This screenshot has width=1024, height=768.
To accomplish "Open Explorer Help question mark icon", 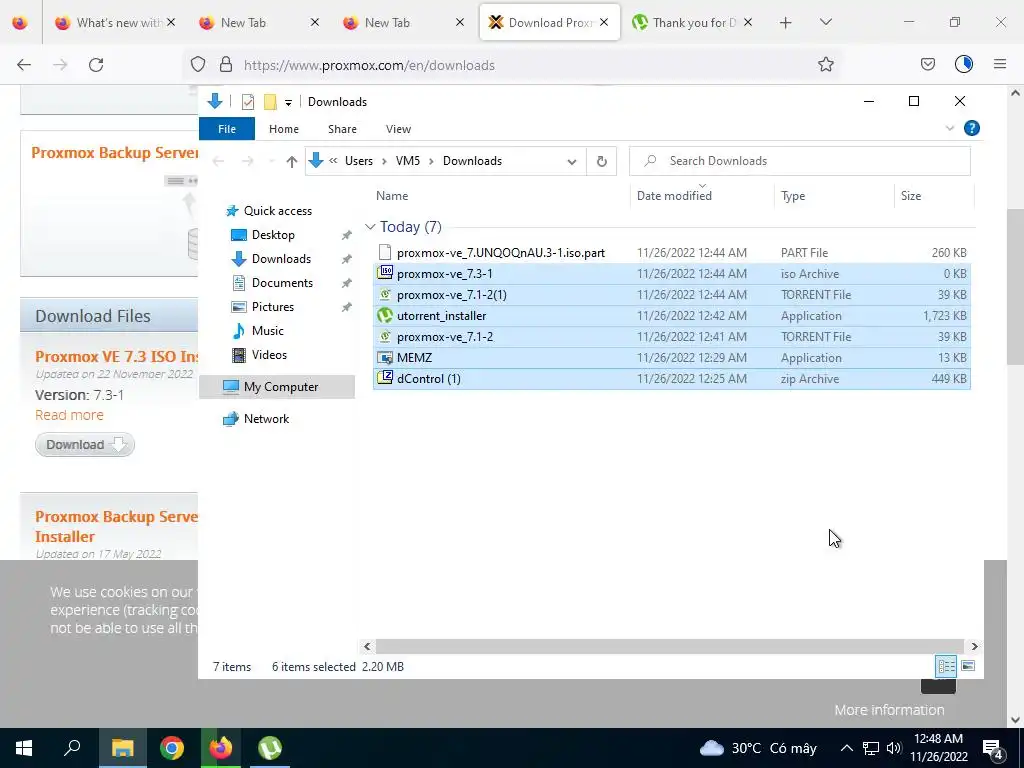I will pyautogui.click(x=972, y=128).
